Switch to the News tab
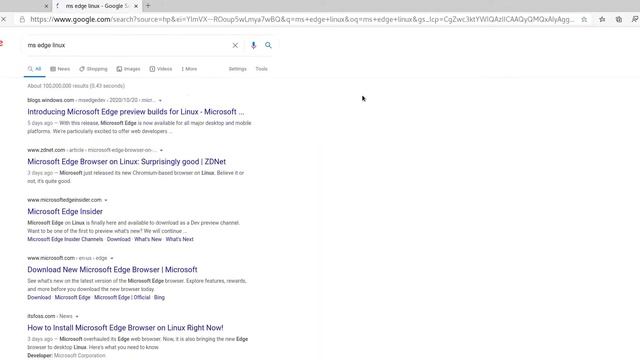 (60, 69)
